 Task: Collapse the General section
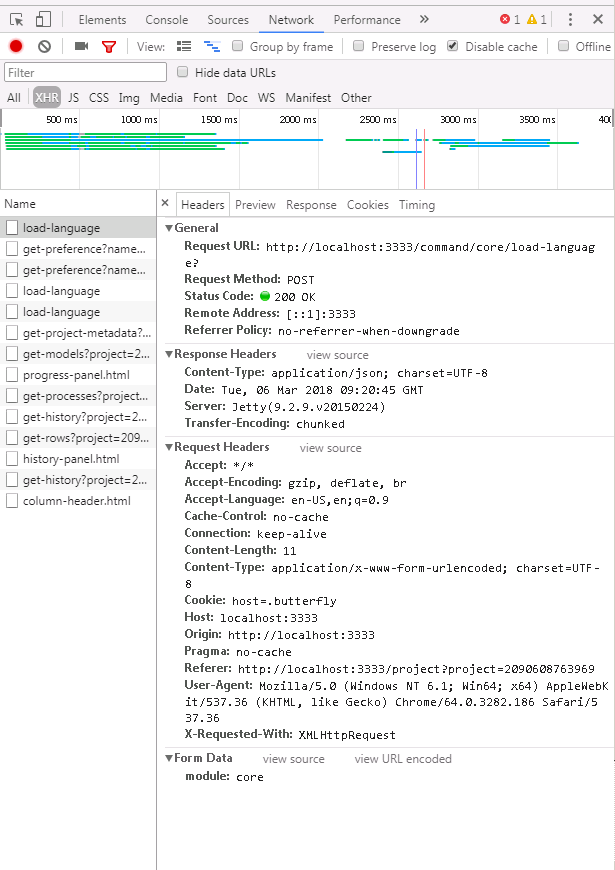pyautogui.click(x=169, y=228)
